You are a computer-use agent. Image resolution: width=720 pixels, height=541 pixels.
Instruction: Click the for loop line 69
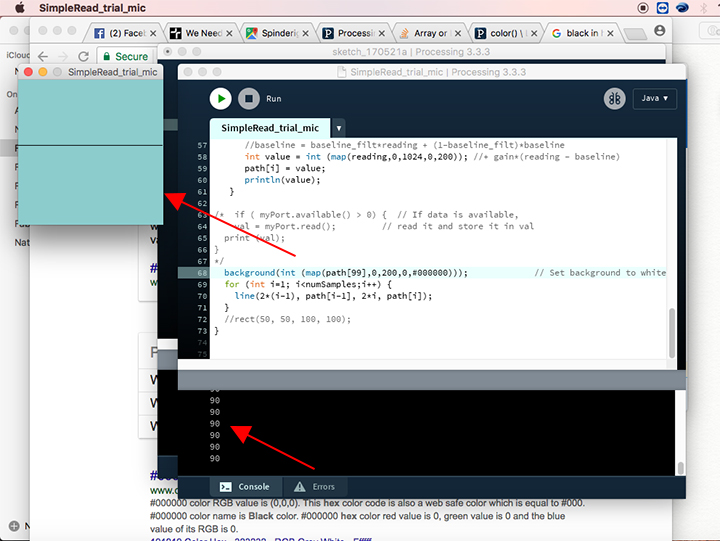[308, 284]
